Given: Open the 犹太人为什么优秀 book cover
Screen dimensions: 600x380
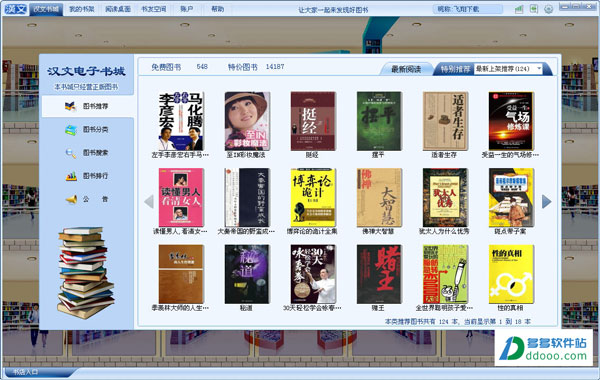Looking at the screenshot, I should 445,197.
